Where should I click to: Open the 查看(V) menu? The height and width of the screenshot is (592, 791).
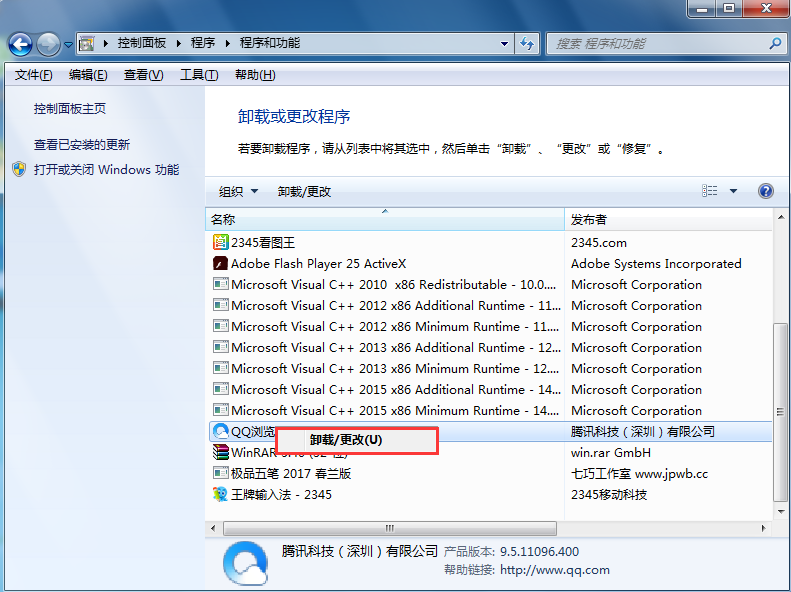(x=143, y=75)
